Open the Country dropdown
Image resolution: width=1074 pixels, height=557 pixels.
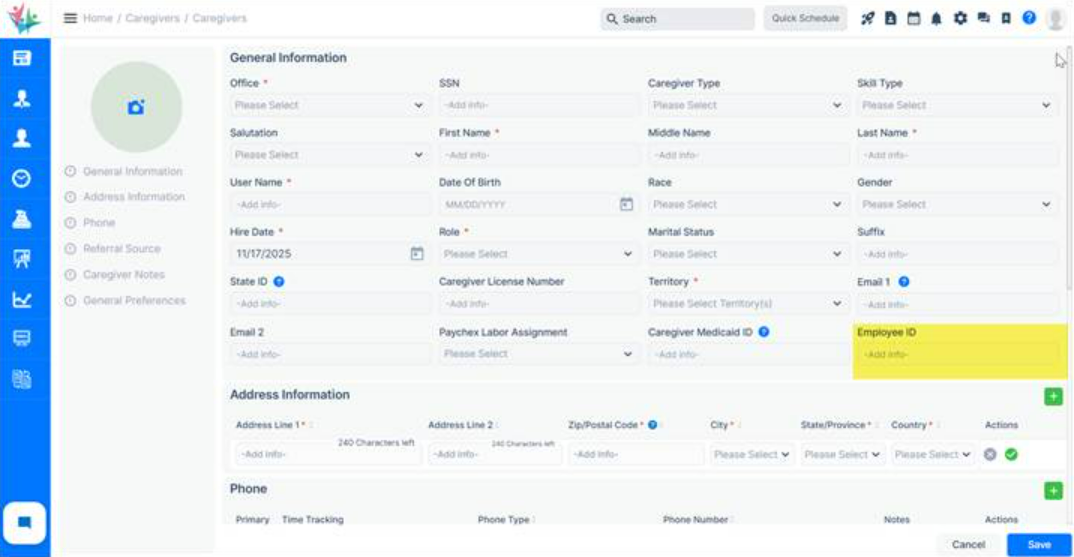932,454
